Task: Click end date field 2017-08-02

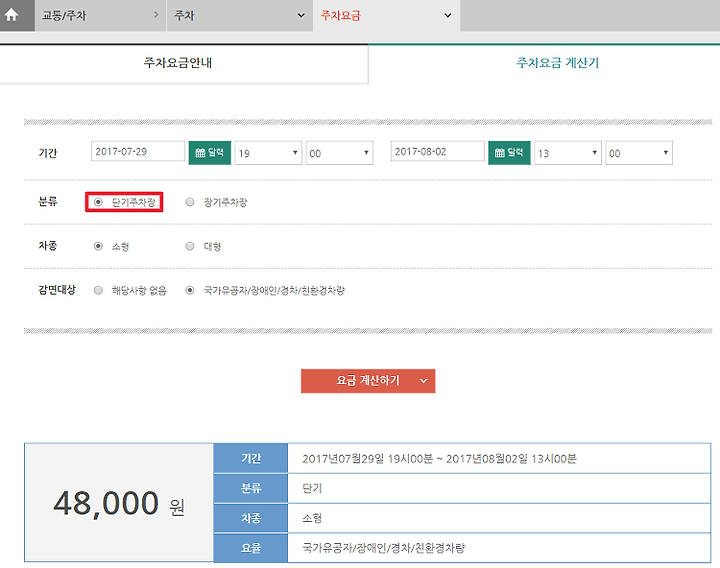Action: pyautogui.click(x=438, y=151)
